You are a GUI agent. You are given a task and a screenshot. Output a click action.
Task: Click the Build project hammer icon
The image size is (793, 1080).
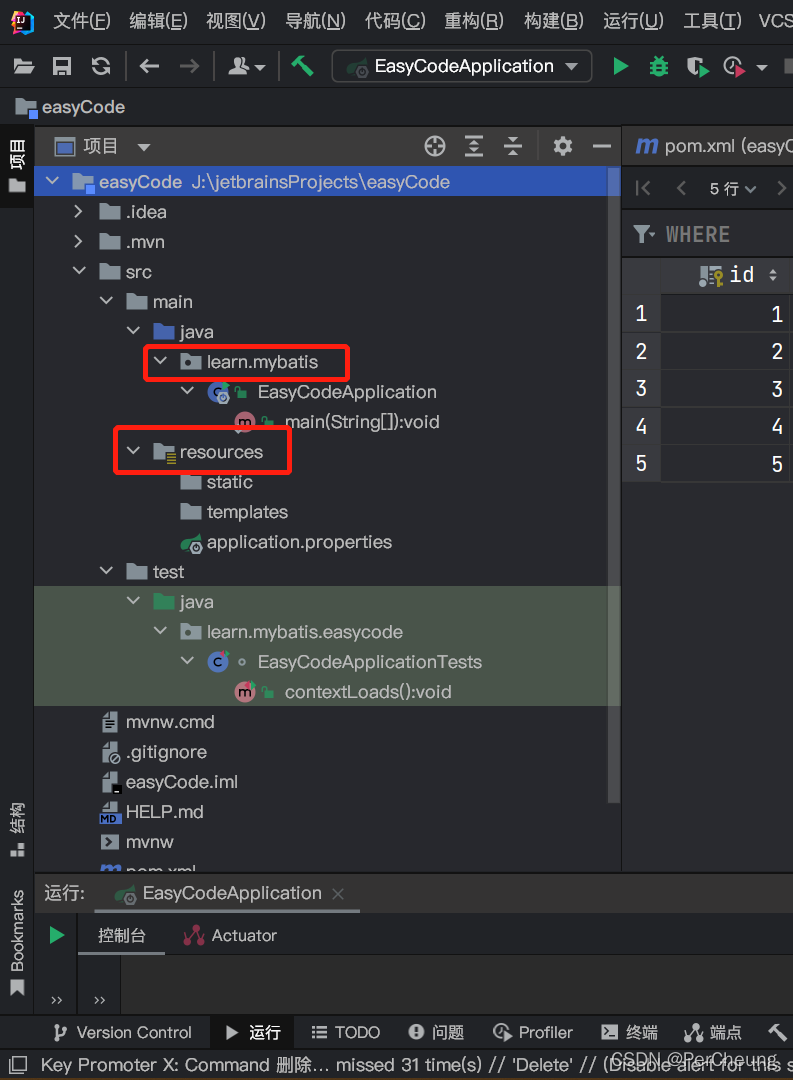(x=302, y=66)
